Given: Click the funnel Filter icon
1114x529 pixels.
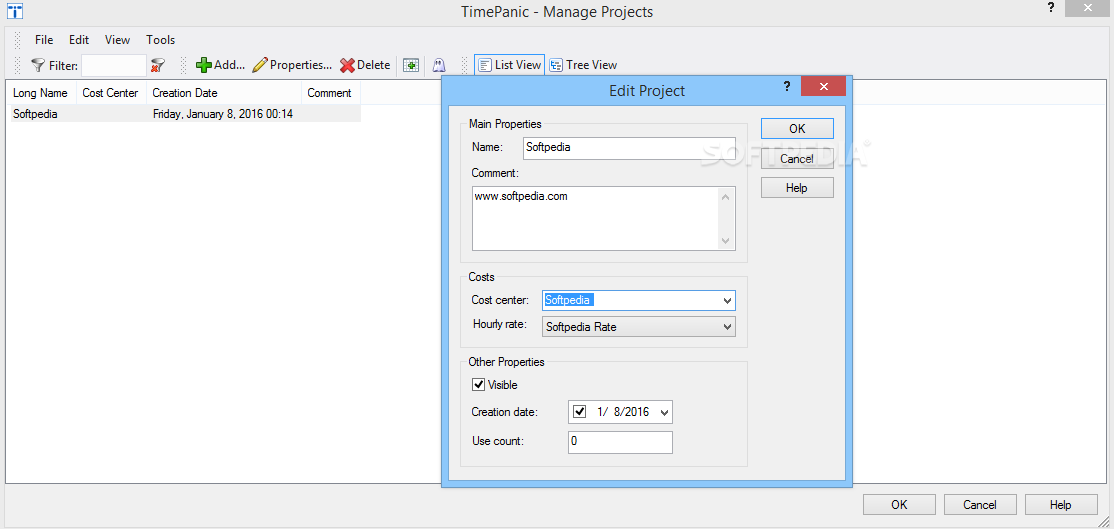Looking at the screenshot, I should [x=38, y=65].
